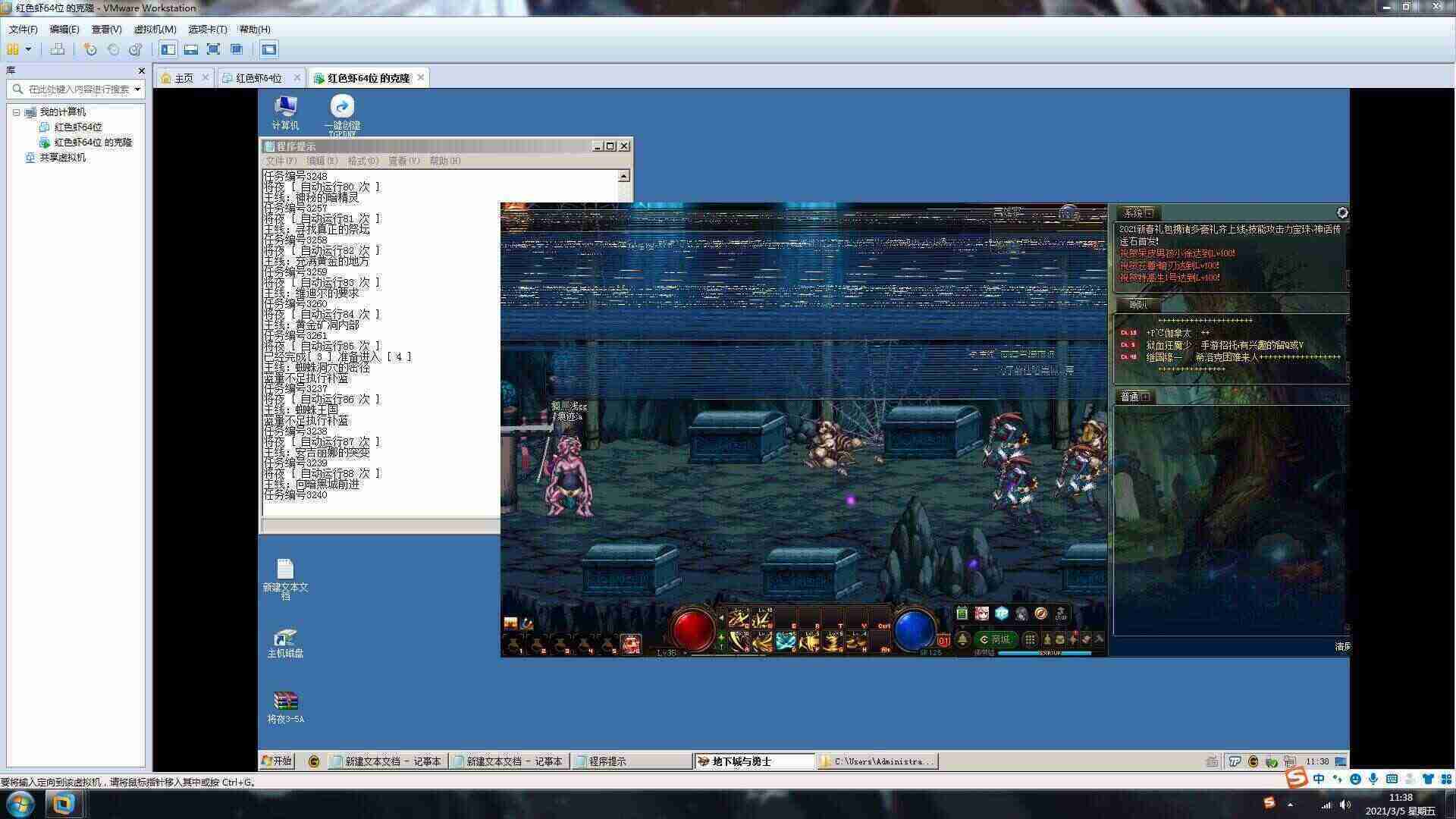The image size is (1456, 819).
Task: Switch to first 新建文本文档 - 记事本 taskbar button
Action: (387, 761)
